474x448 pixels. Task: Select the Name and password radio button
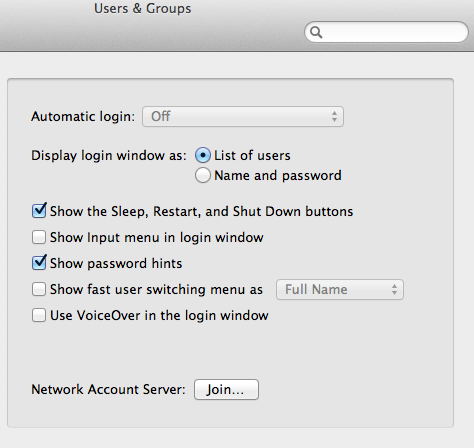pyautogui.click(x=203, y=175)
